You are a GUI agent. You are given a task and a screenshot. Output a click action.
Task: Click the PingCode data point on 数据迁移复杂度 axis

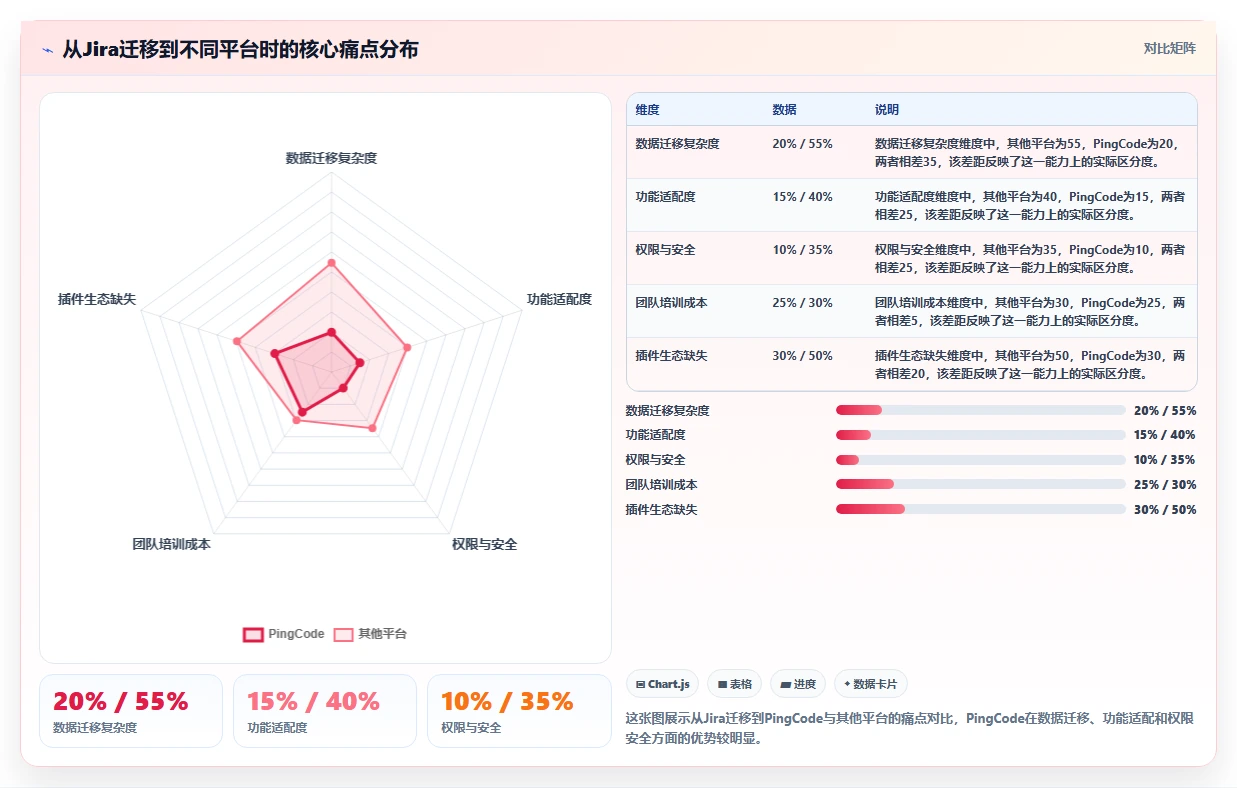click(331, 331)
